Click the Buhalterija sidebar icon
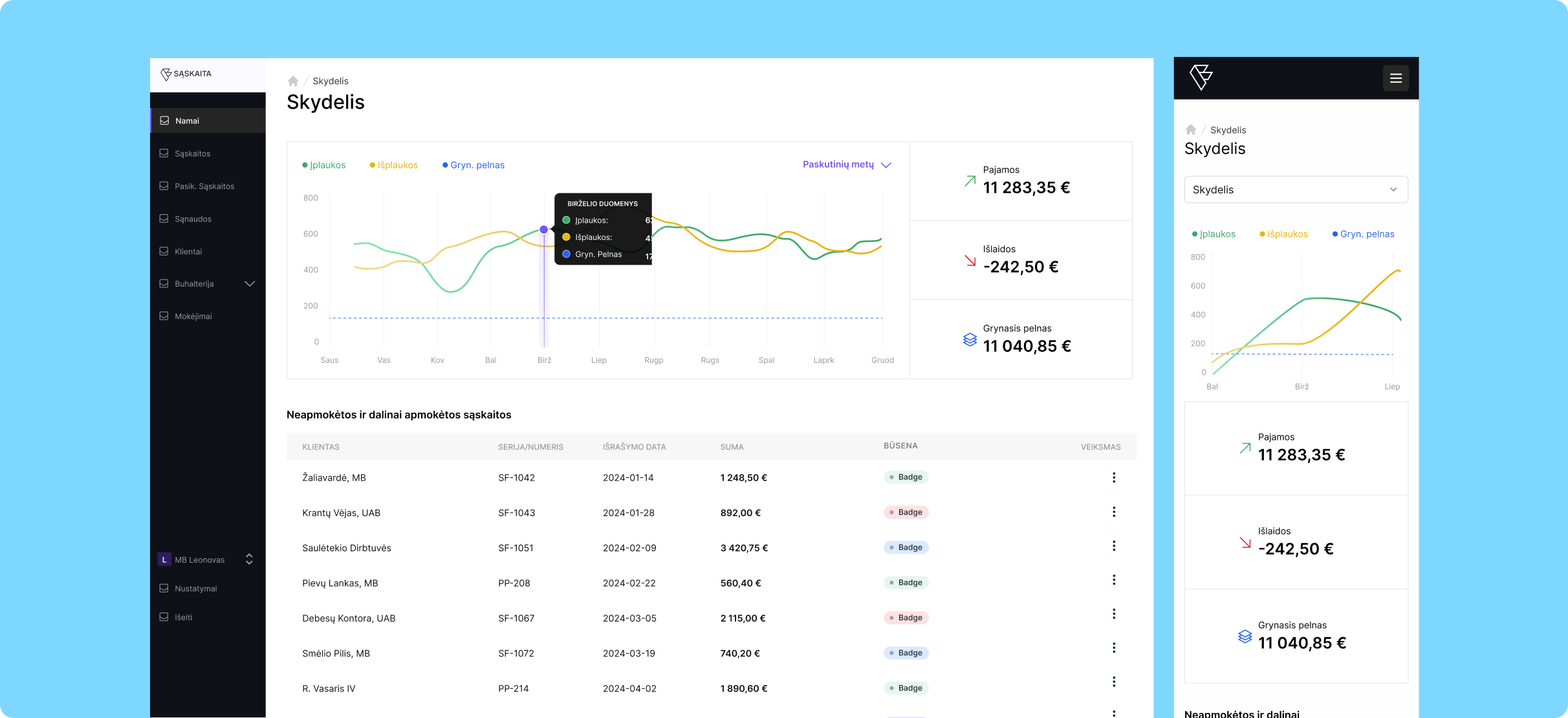 [164, 283]
